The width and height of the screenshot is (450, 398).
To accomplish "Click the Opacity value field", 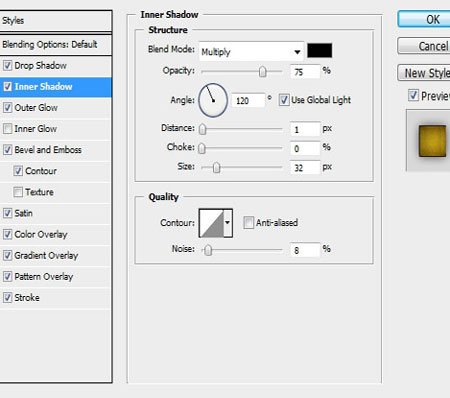I will click(x=305, y=72).
